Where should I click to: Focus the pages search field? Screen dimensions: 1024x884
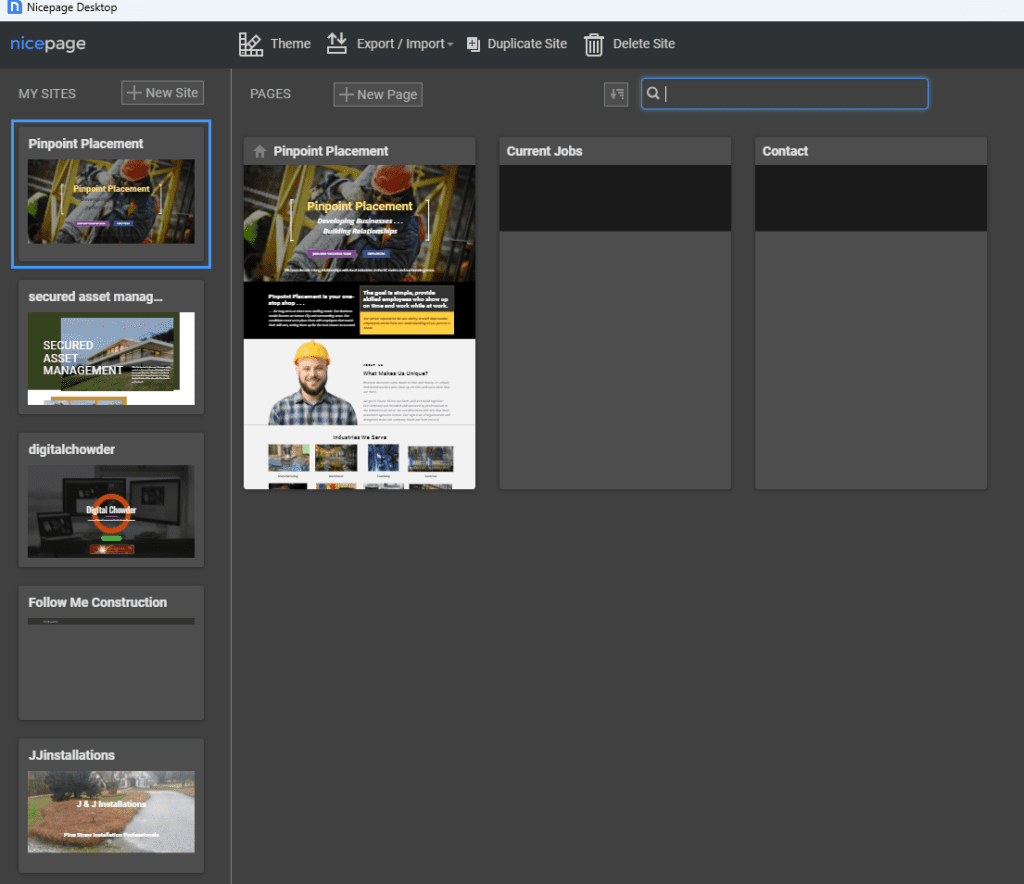coord(784,93)
